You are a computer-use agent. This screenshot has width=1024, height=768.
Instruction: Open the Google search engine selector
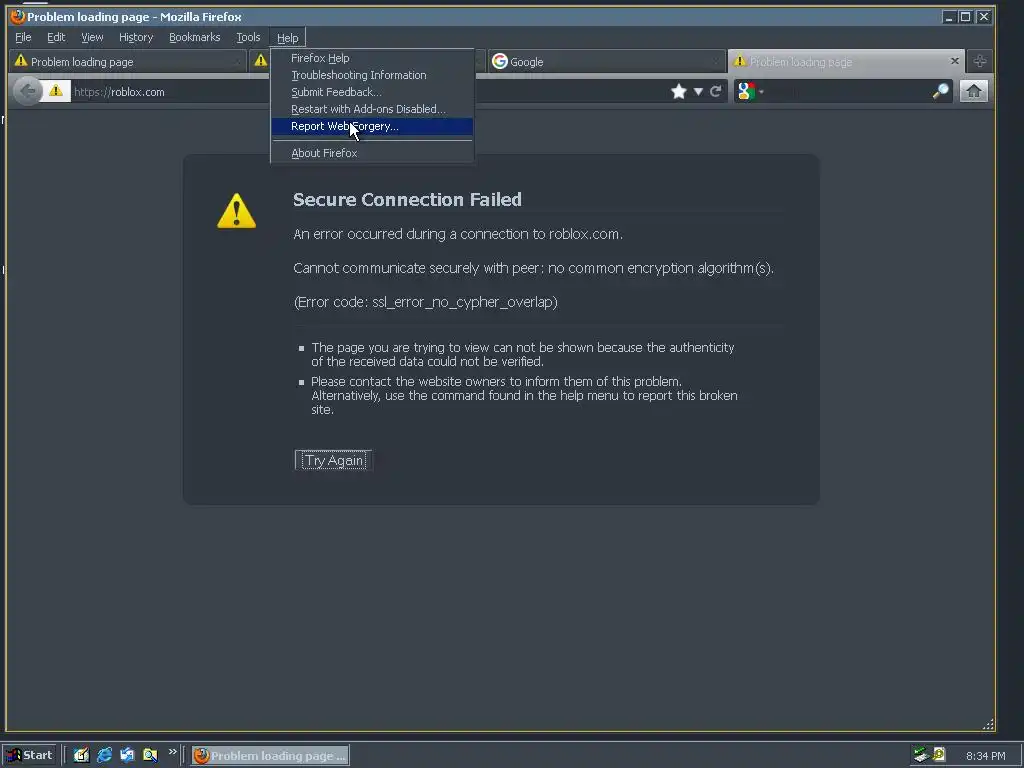point(750,91)
